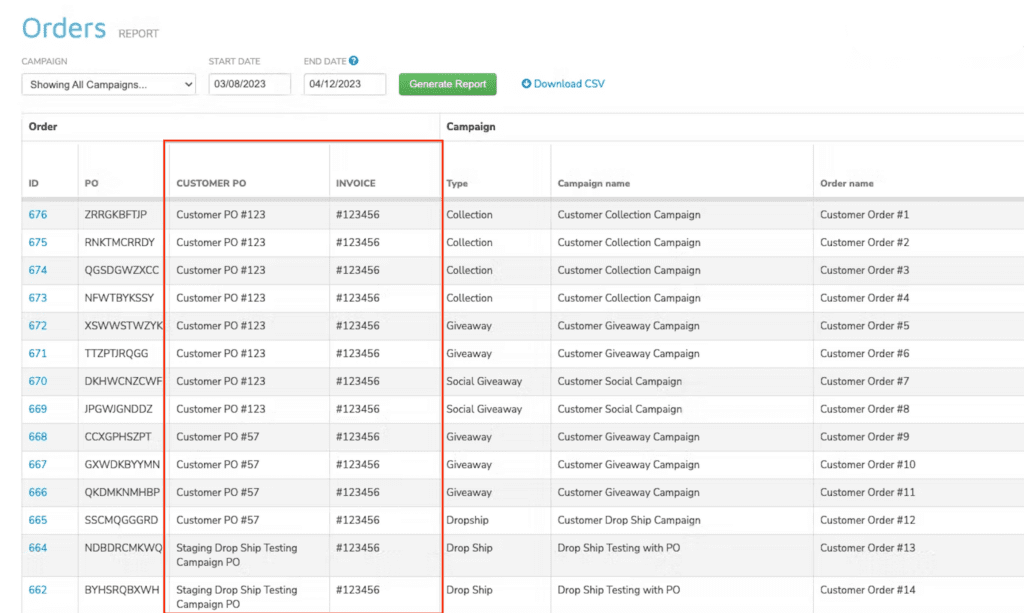Select PO cell ZRRGKBFTJP

coord(116,215)
